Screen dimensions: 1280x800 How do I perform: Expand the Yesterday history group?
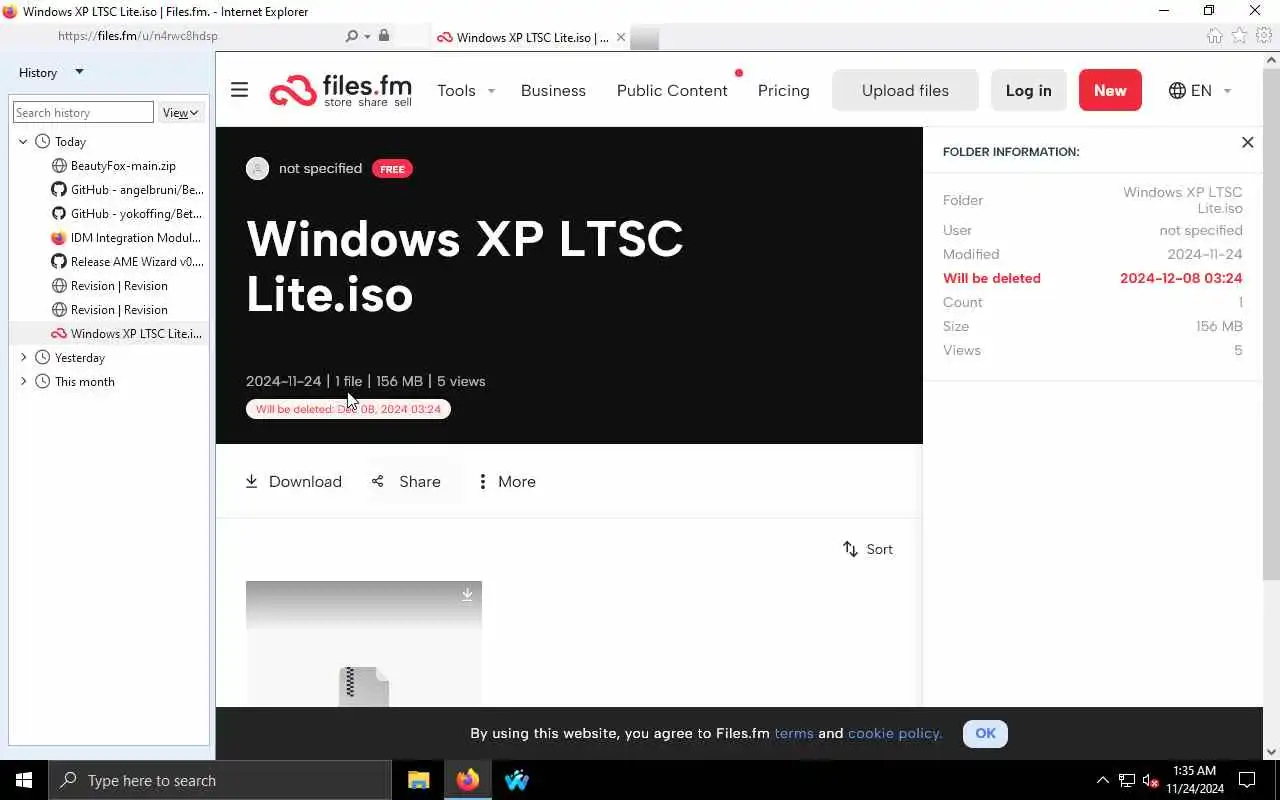click(x=23, y=357)
